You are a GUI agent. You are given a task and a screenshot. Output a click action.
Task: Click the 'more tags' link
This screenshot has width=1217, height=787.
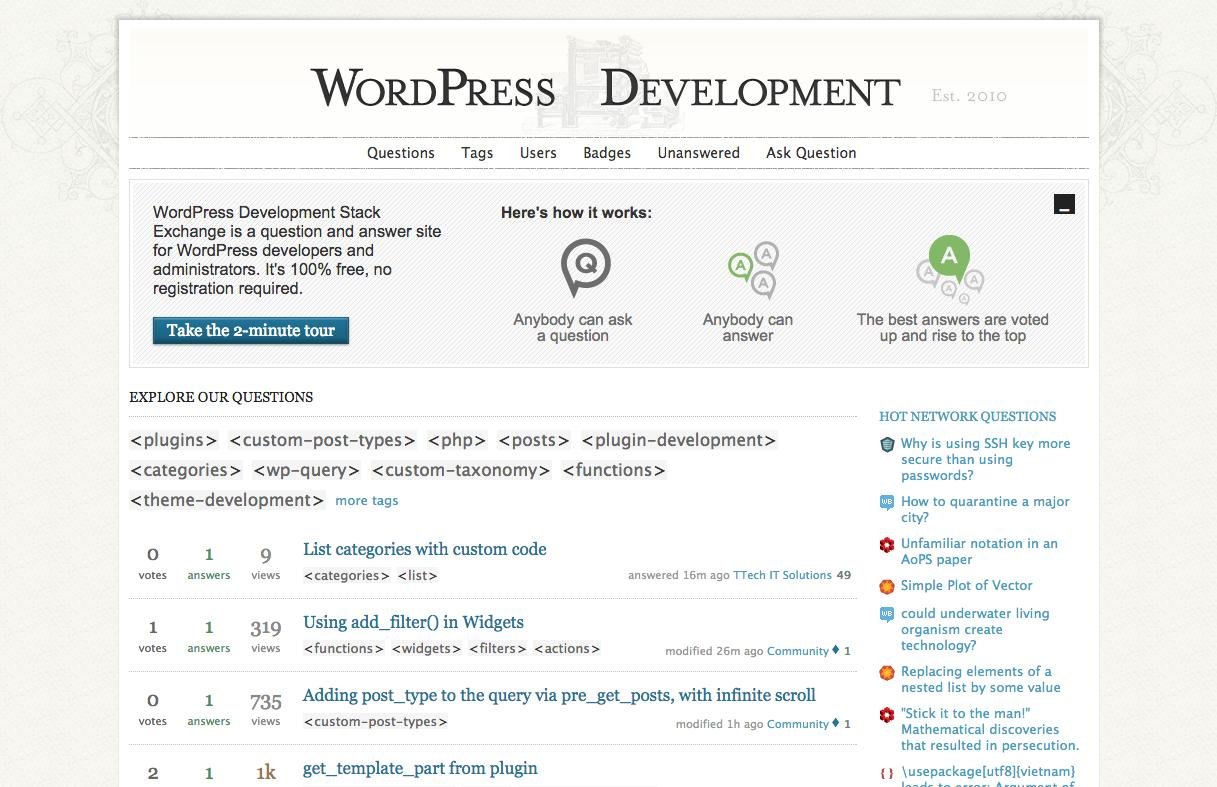[366, 501]
